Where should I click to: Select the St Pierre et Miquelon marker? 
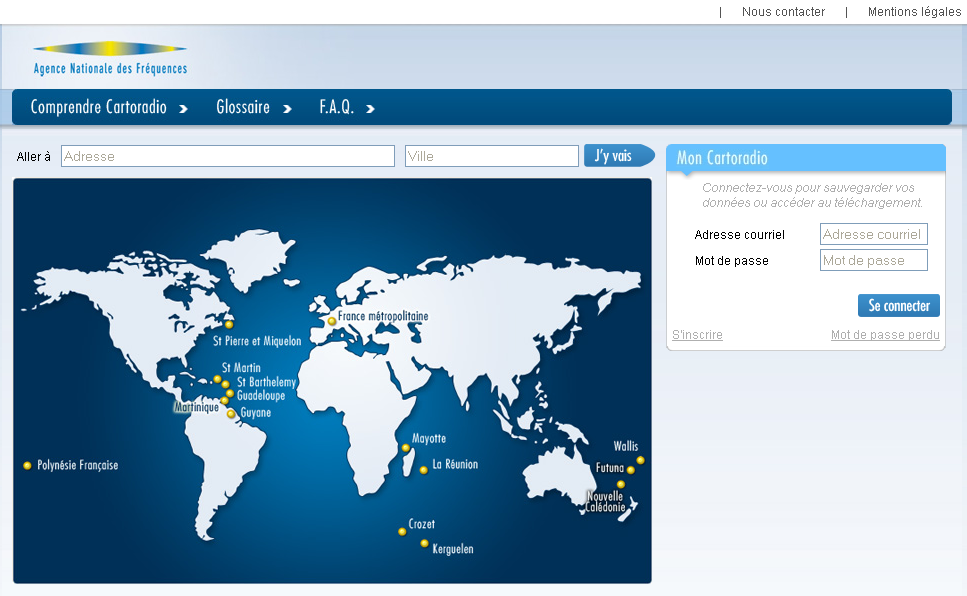click(229, 324)
